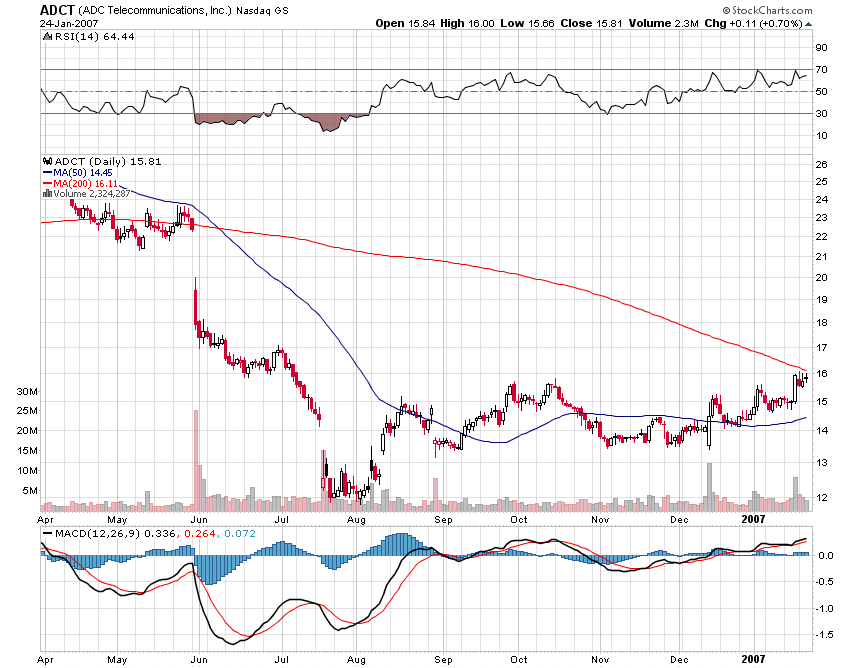Click the 25M volume axis label
Image resolution: width=850 pixels, height=668 pixels.
pyautogui.click(x=27, y=410)
